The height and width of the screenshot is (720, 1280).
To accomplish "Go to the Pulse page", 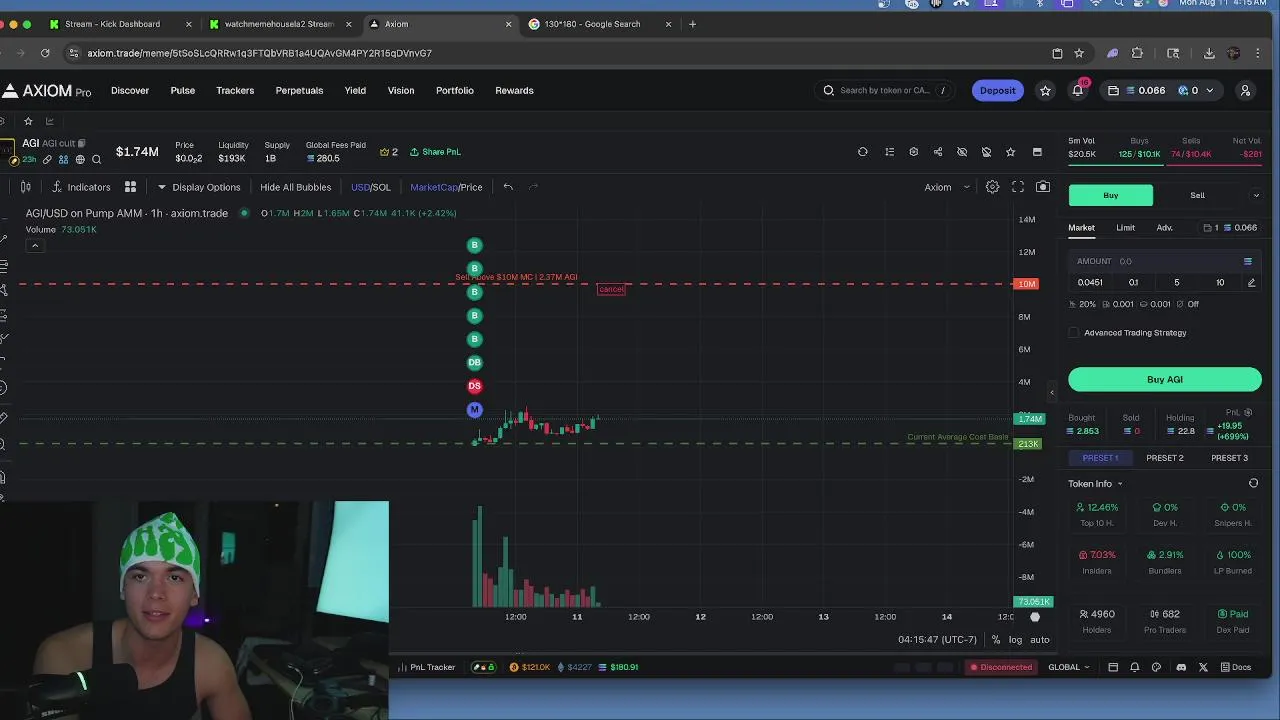I will point(183,90).
